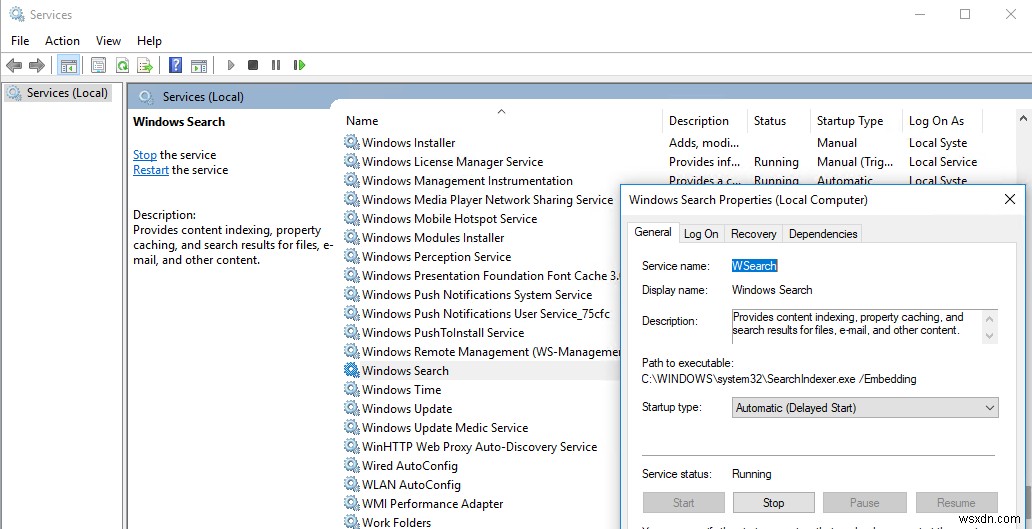Click the gear icon beside Windows License Manager Service

click(x=352, y=161)
